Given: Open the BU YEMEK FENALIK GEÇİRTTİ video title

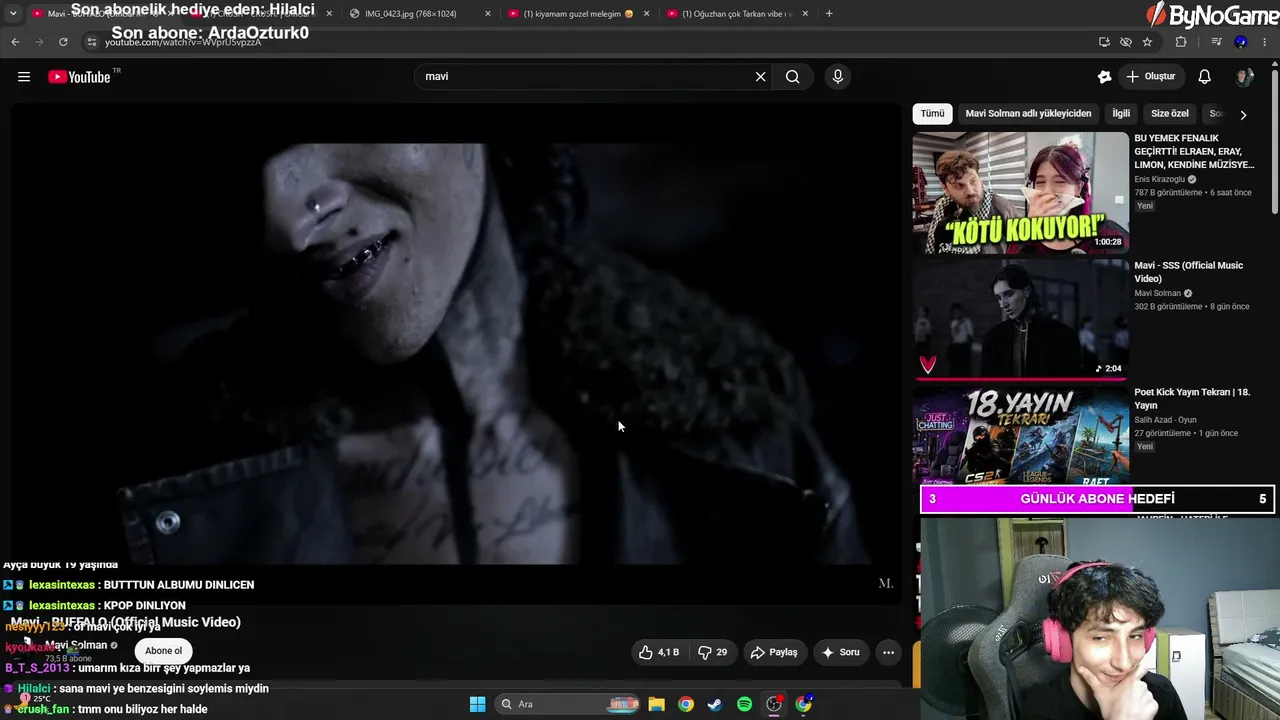Looking at the screenshot, I should [1194, 151].
